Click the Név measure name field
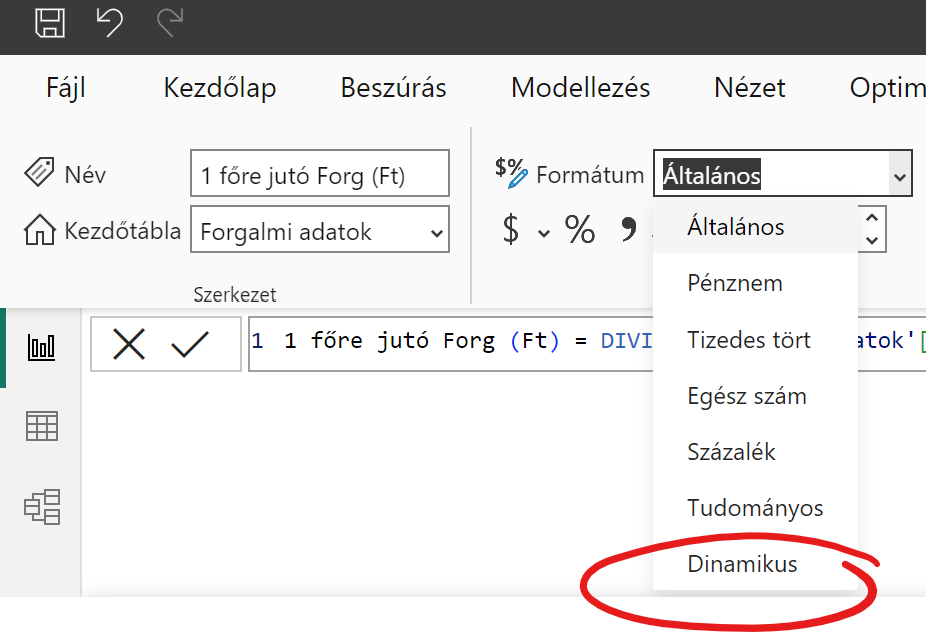This screenshot has width=926, height=634. coord(319,177)
